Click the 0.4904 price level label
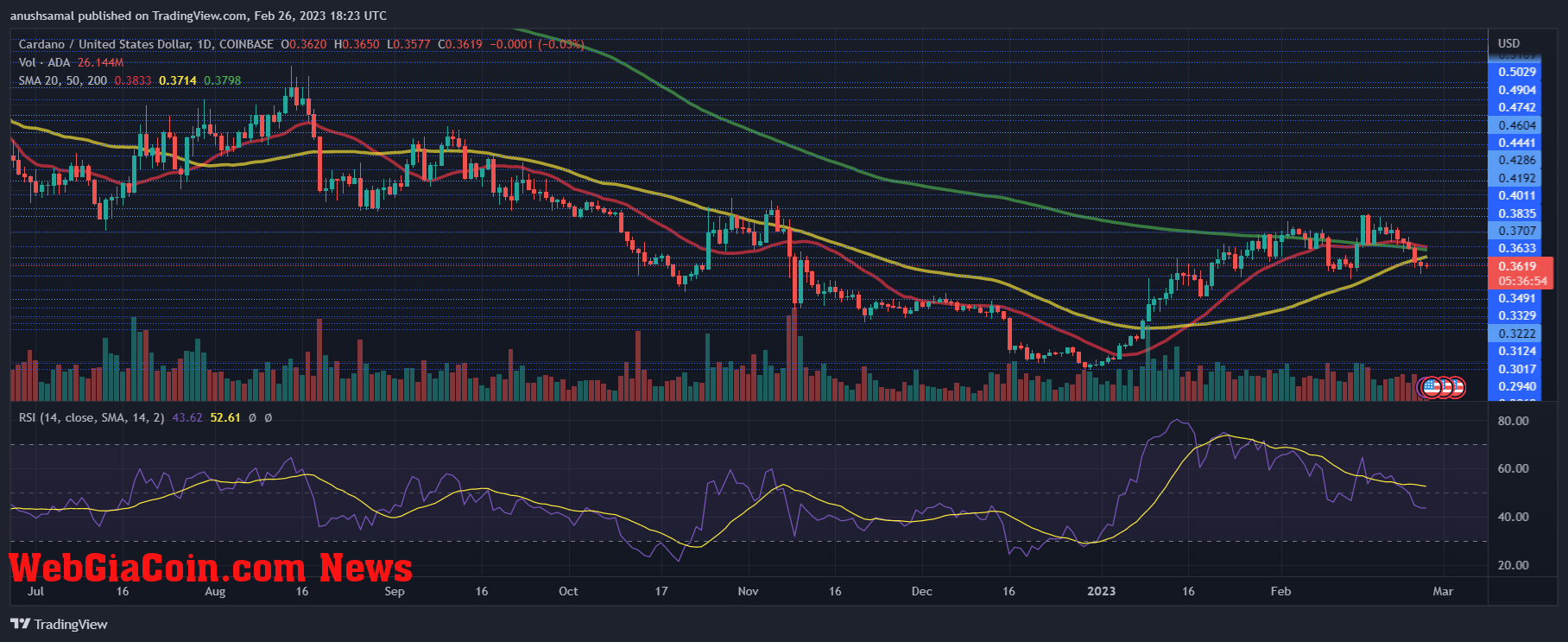The height and width of the screenshot is (642, 1568). point(1517,90)
